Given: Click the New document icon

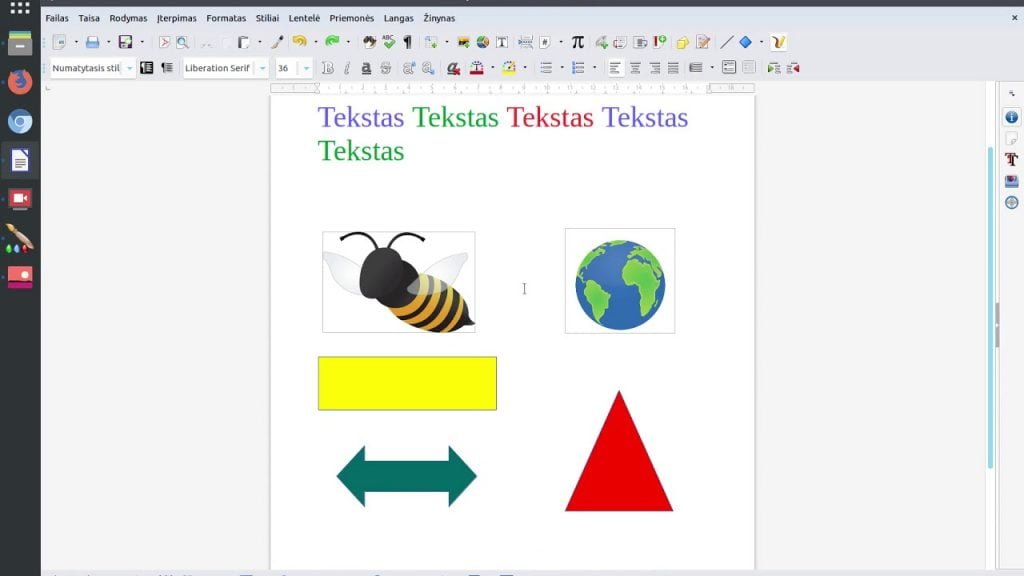Looking at the screenshot, I should tap(59, 42).
